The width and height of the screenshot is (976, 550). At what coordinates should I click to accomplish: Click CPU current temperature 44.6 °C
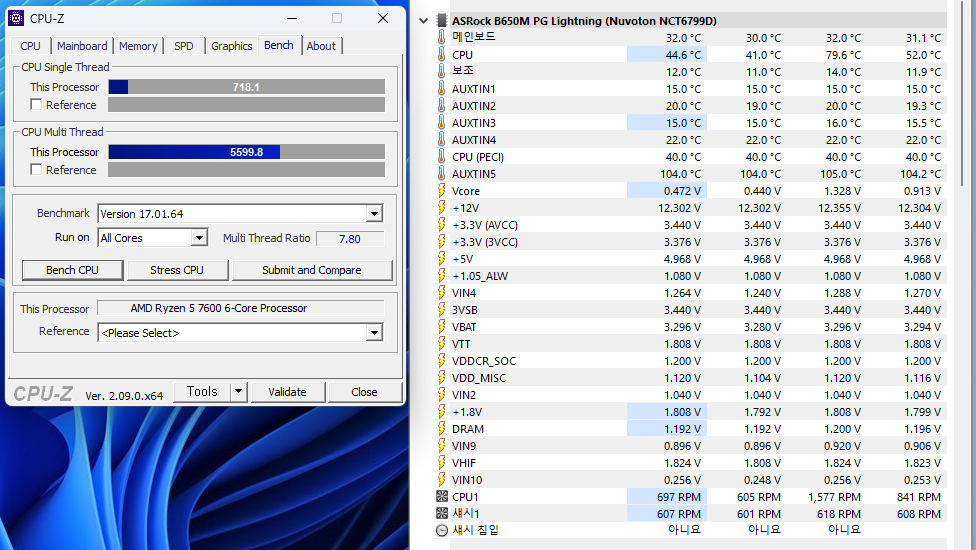[x=683, y=55]
